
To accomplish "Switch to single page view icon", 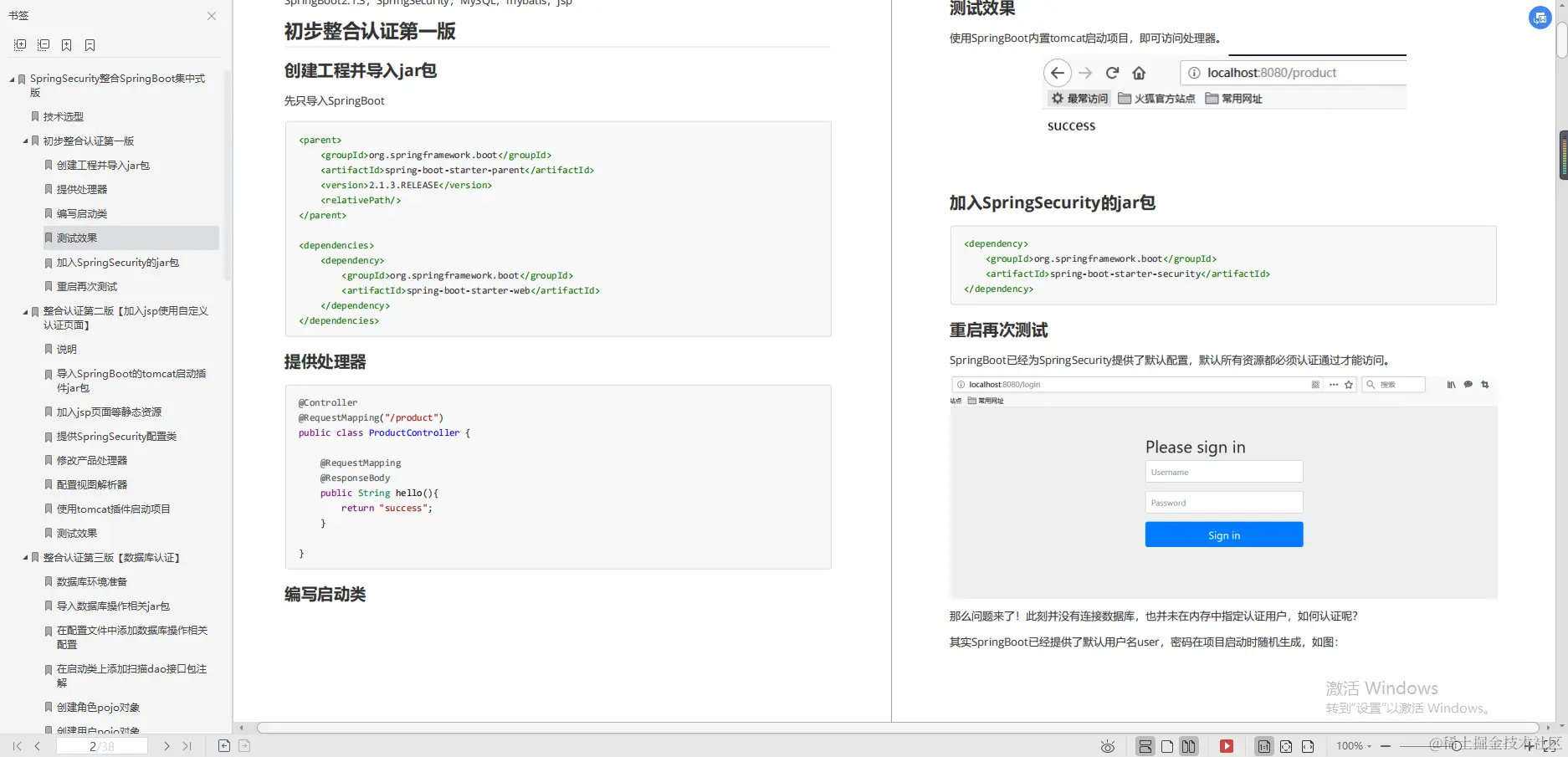I will (1167, 745).
